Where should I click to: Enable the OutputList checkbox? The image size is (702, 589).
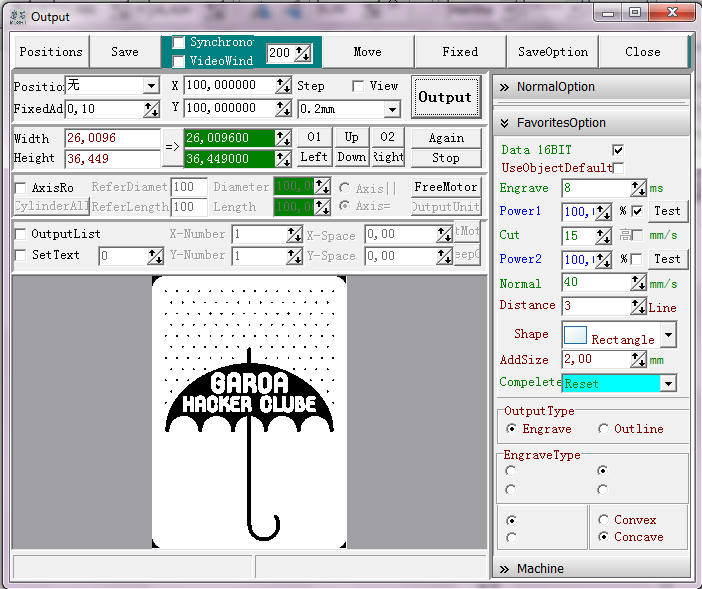[21, 234]
